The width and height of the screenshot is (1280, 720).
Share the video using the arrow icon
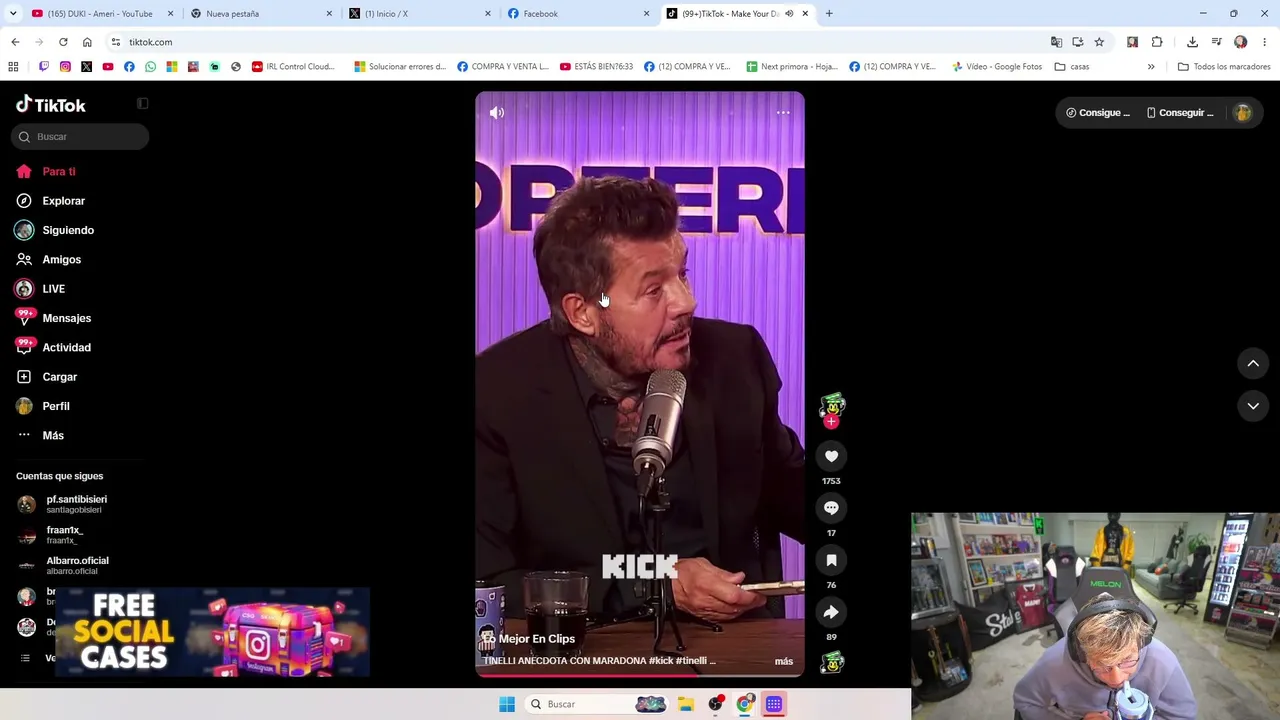point(831,612)
